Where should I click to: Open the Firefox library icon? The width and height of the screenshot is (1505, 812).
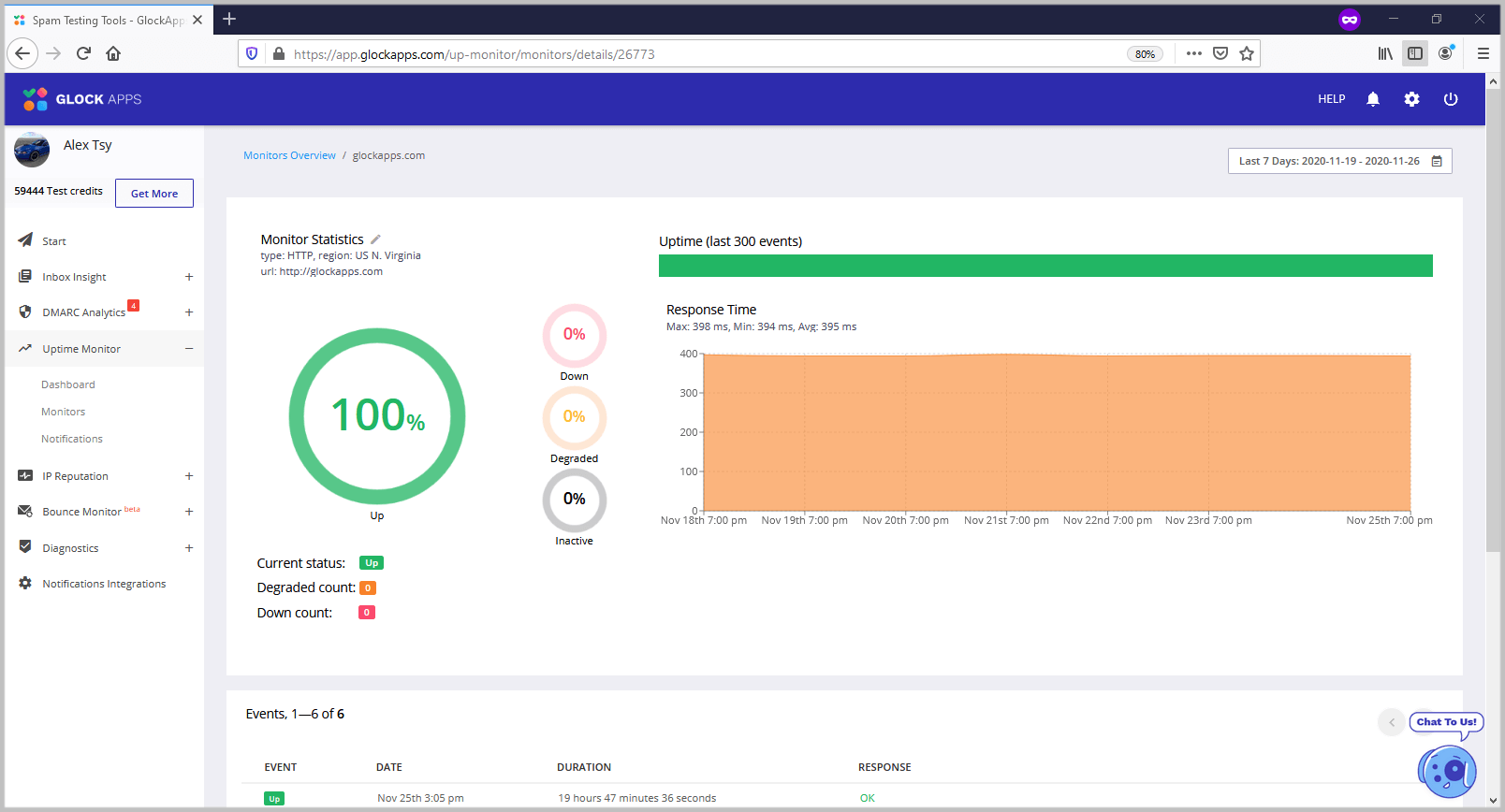[x=1385, y=53]
